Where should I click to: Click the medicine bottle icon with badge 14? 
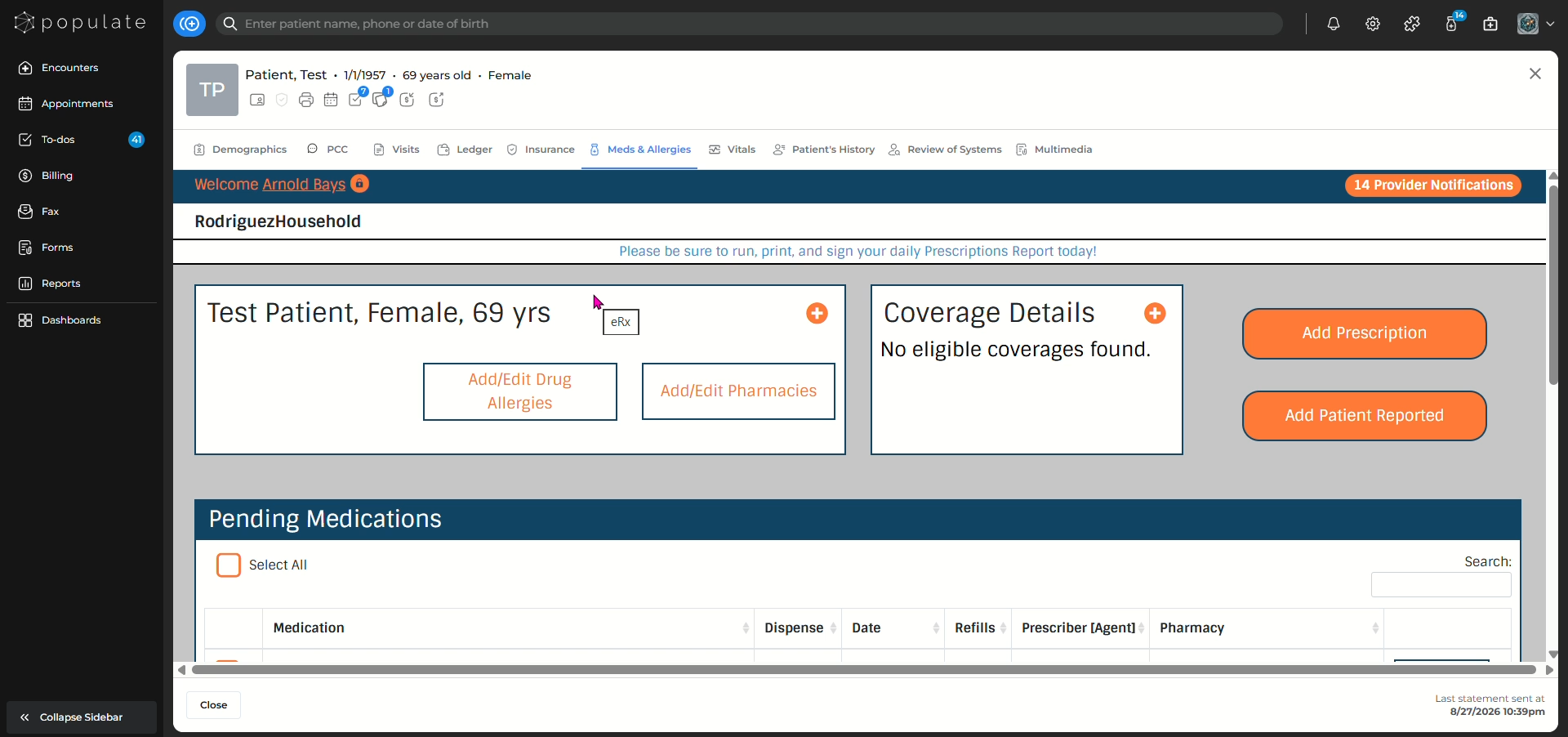click(1452, 23)
